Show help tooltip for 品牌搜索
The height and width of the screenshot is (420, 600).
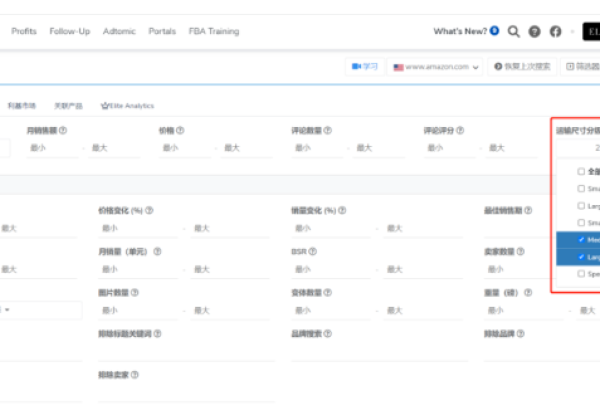click(x=328, y=334)
